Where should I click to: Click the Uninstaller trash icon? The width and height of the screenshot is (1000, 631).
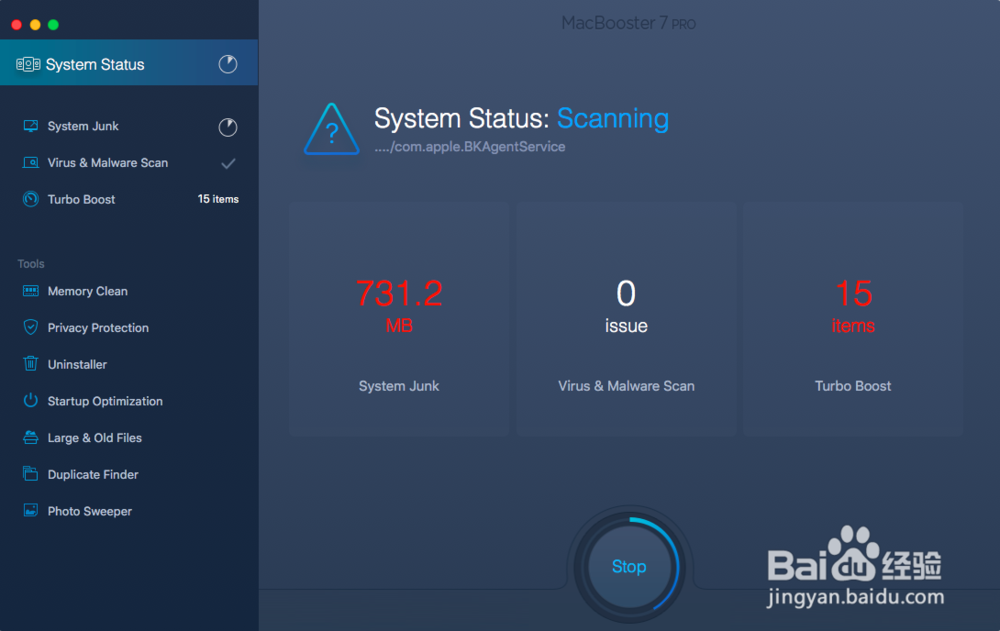tap(30, 364)
